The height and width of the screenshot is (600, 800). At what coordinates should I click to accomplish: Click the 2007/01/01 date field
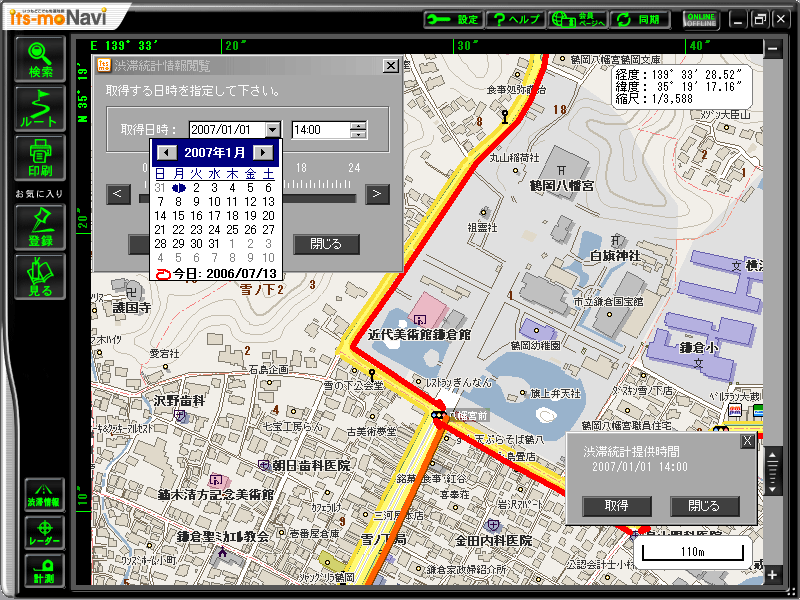[227, 130]
